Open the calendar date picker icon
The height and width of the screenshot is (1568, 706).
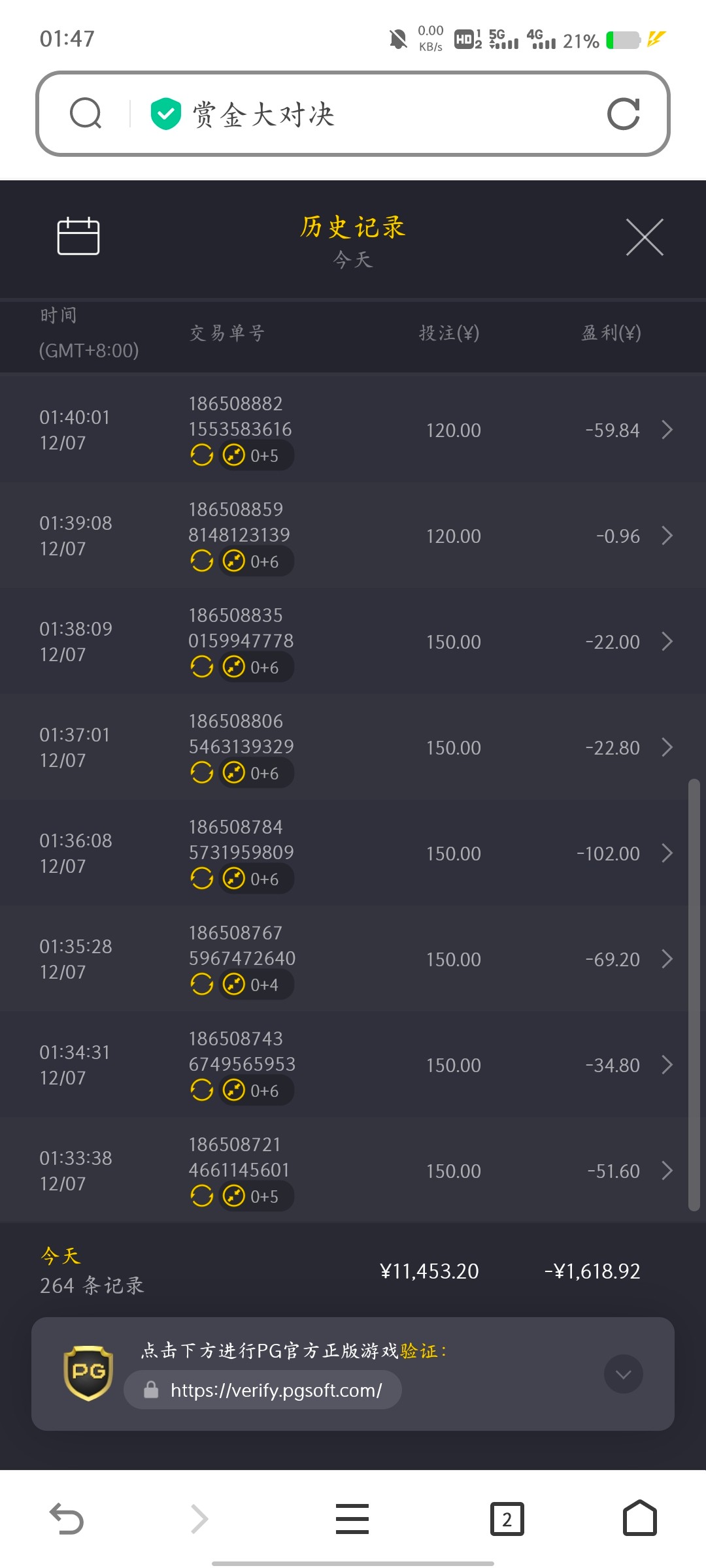(x=78, y=236)
